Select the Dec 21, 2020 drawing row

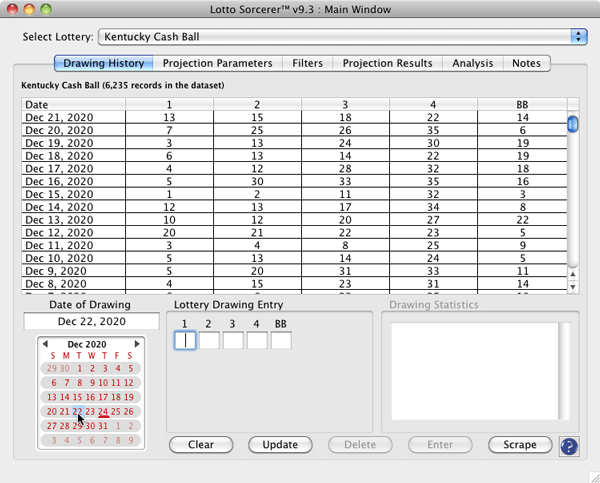tap(295, 117)
